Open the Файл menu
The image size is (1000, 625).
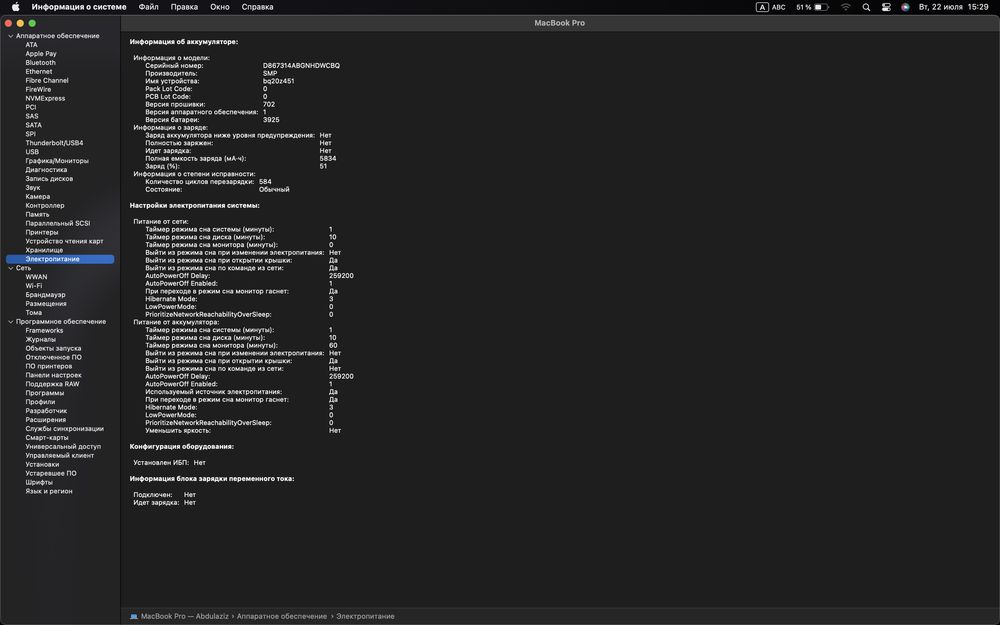149,7
